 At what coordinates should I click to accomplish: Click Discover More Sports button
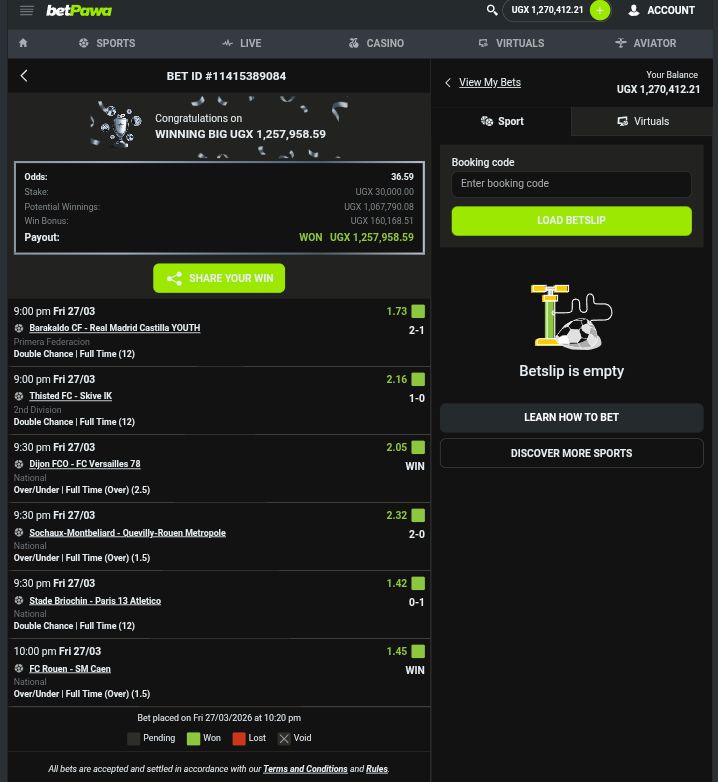(571, 453)
